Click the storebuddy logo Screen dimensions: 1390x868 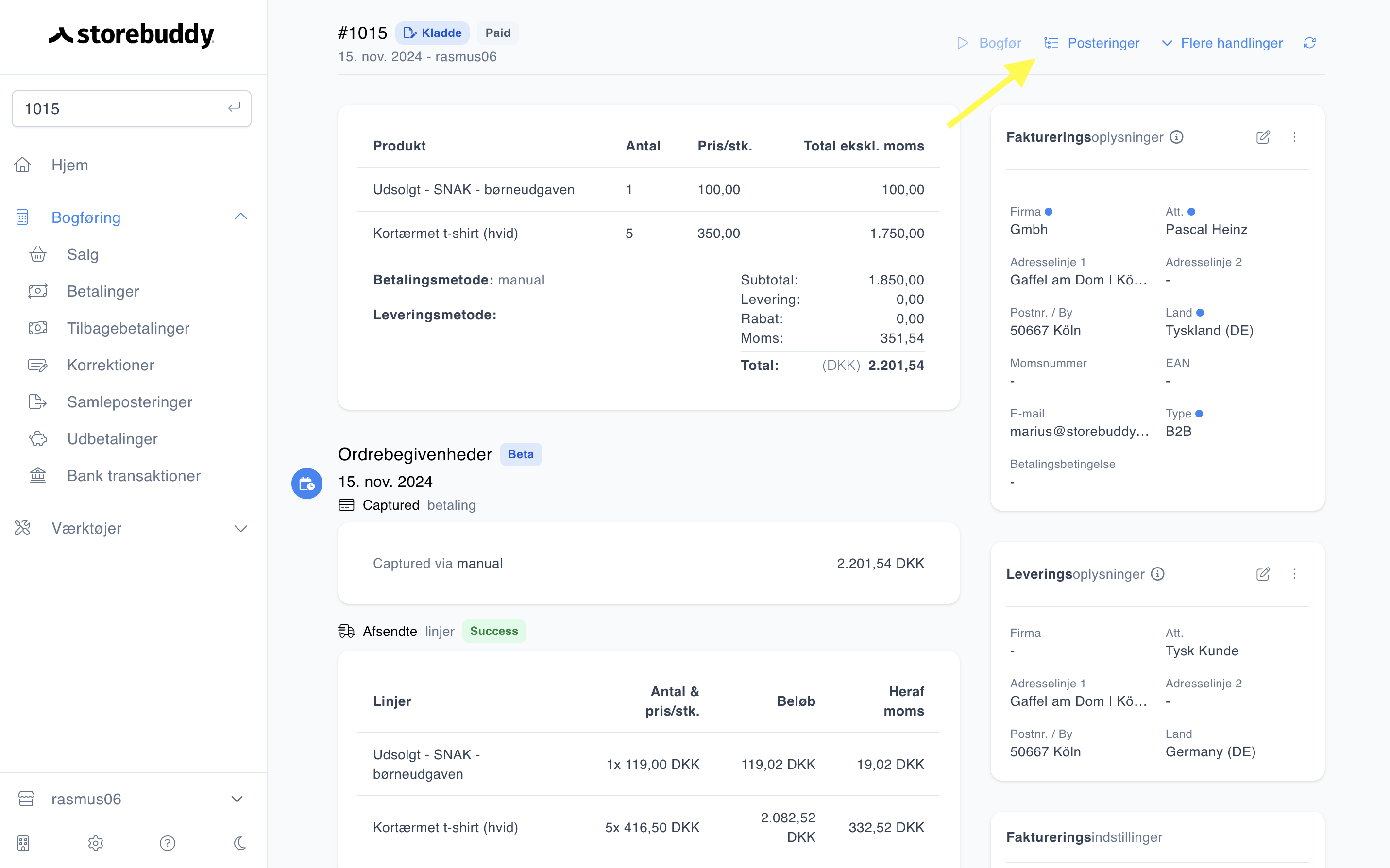tap(132, 35)
